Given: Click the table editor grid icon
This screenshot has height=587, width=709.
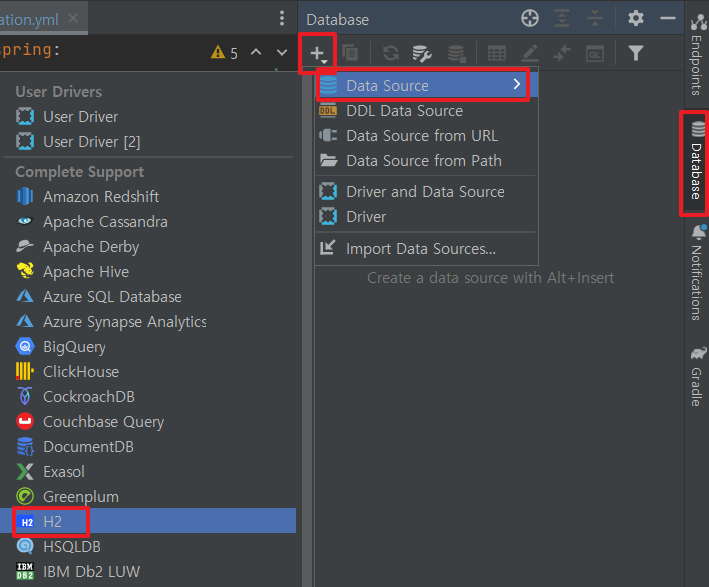Looking at the screenshot, I should coord(496,53).
